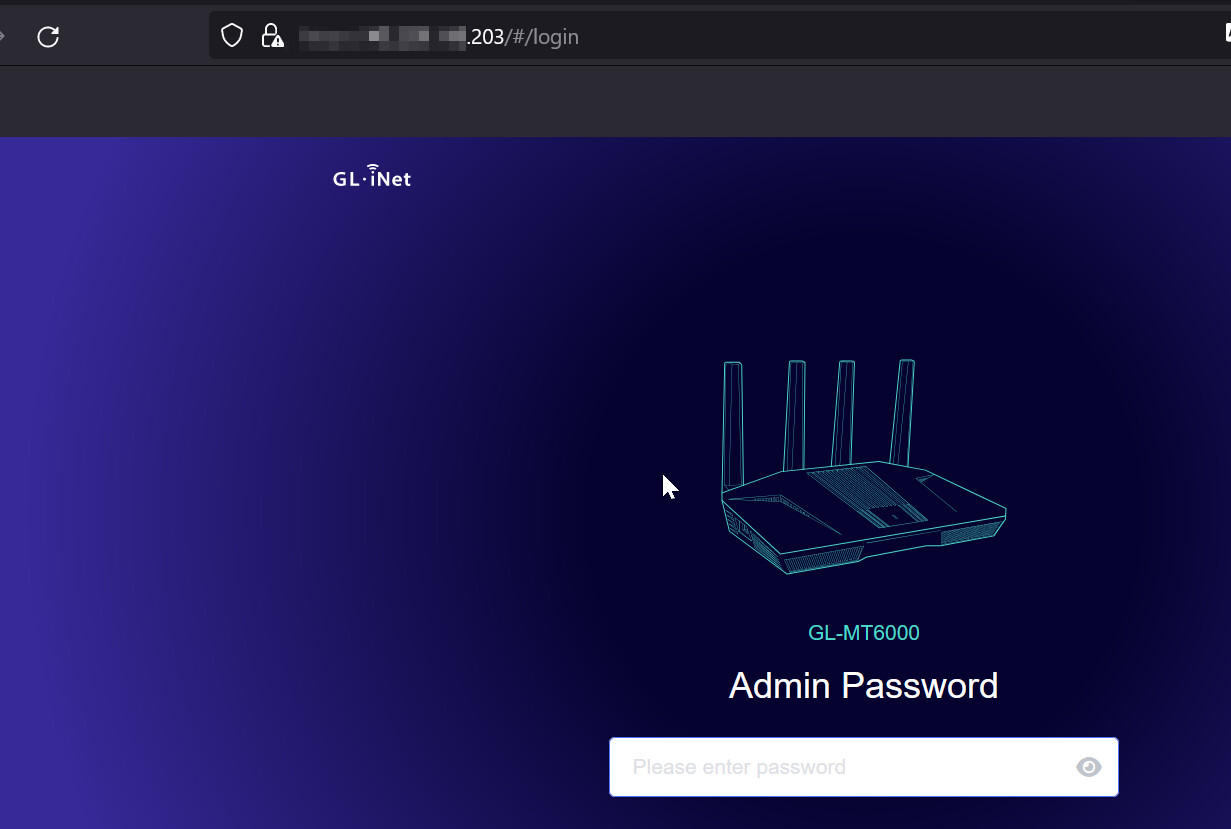This screenshot has height=829, width=1231.
Task: Click the warning triangle on the padlock
Action: coord(277,40)
